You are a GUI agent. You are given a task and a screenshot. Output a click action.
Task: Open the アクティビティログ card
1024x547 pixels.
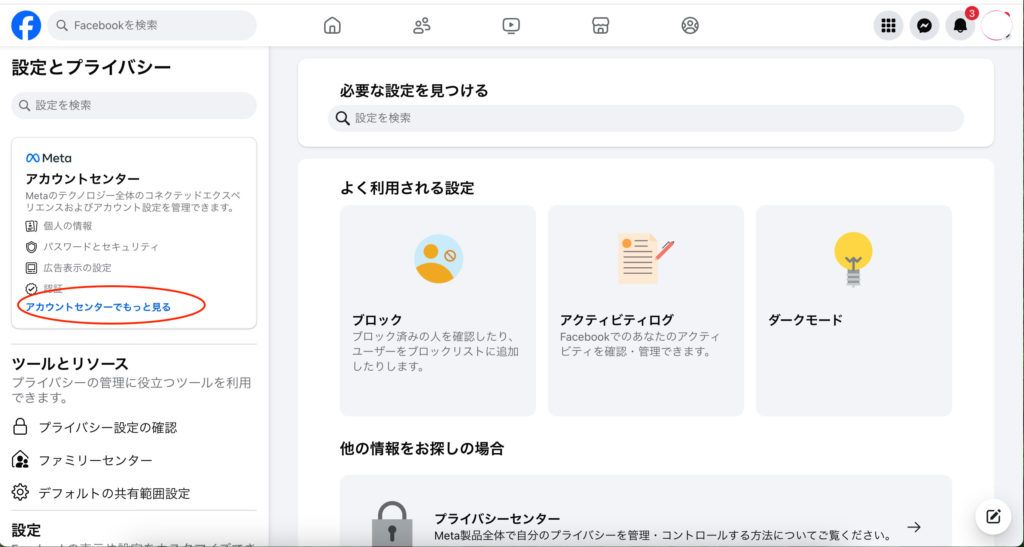click(646, 310)
